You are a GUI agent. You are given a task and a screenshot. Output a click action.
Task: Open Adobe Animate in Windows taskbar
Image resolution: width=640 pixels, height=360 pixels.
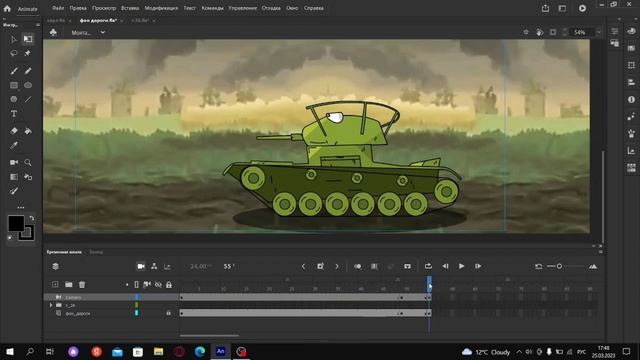[x=220, y=351]
